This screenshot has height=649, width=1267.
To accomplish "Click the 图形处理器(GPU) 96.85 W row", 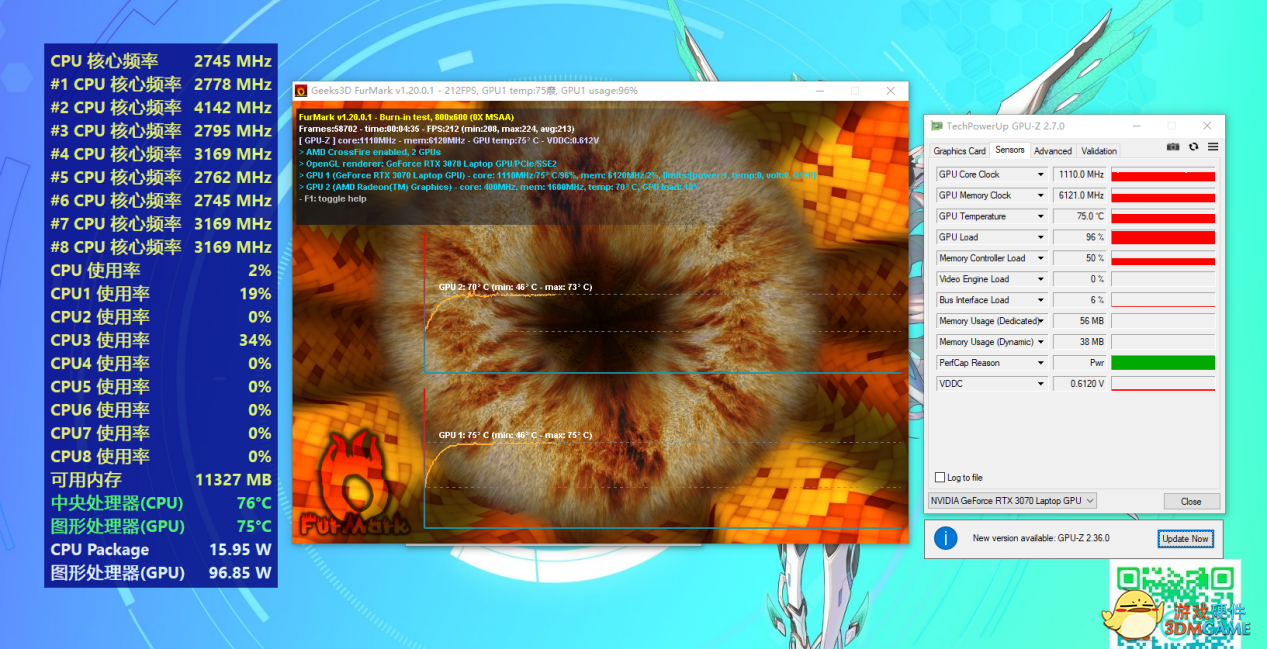I will point(161,573).
